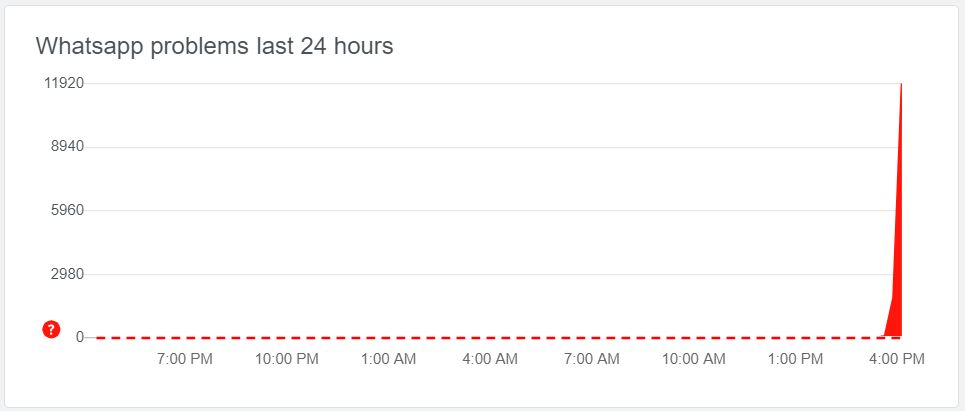
Task: Select the 4:00 PM time label
Action: 897,359
